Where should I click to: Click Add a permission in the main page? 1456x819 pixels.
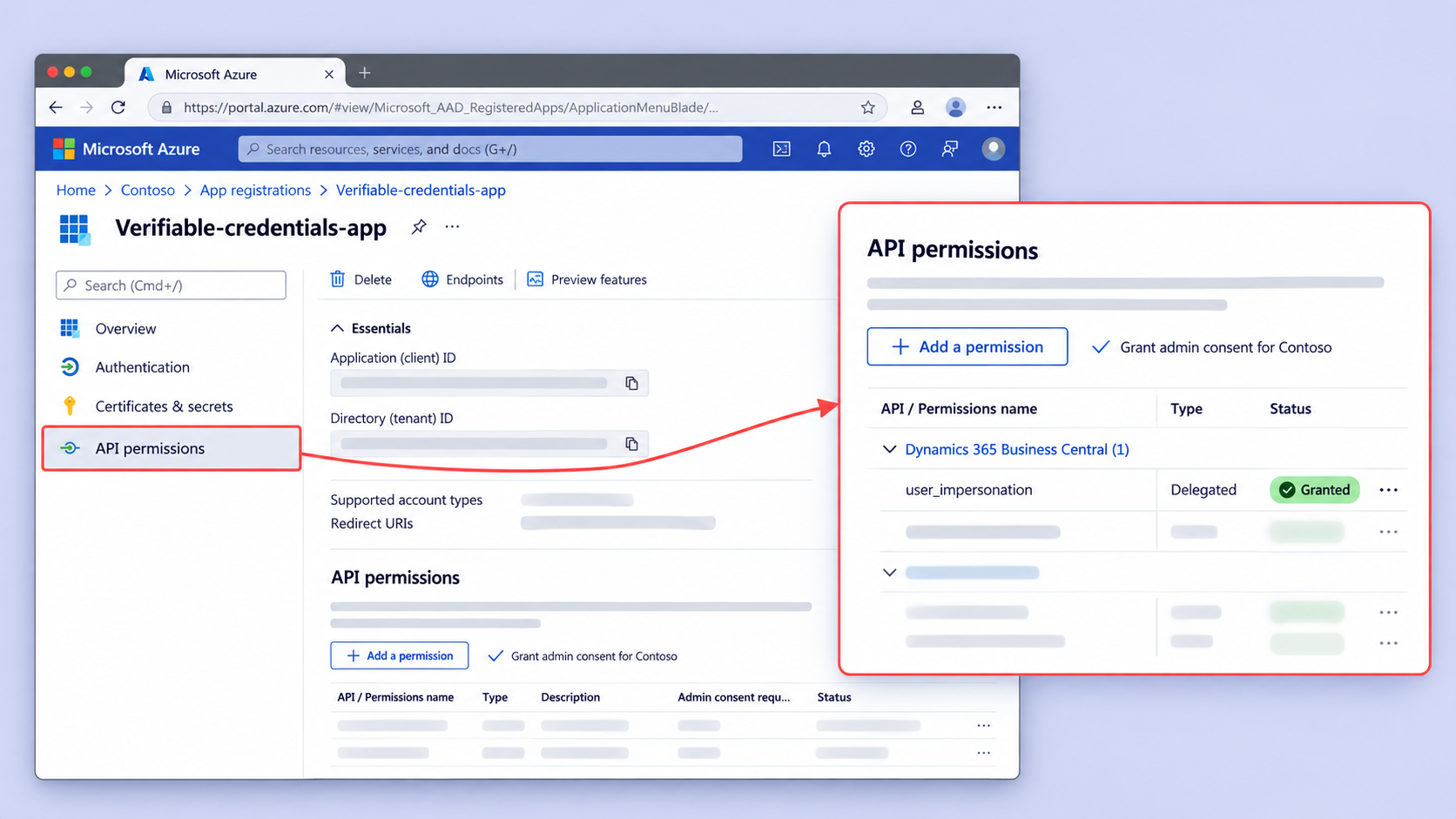[x=399, y=655]
